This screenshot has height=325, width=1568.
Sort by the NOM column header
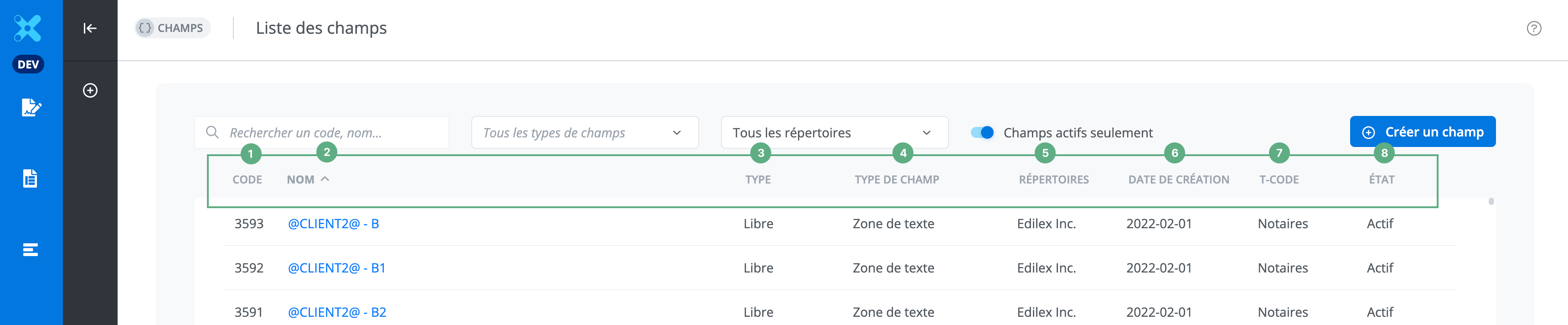[x=301, y=180]
